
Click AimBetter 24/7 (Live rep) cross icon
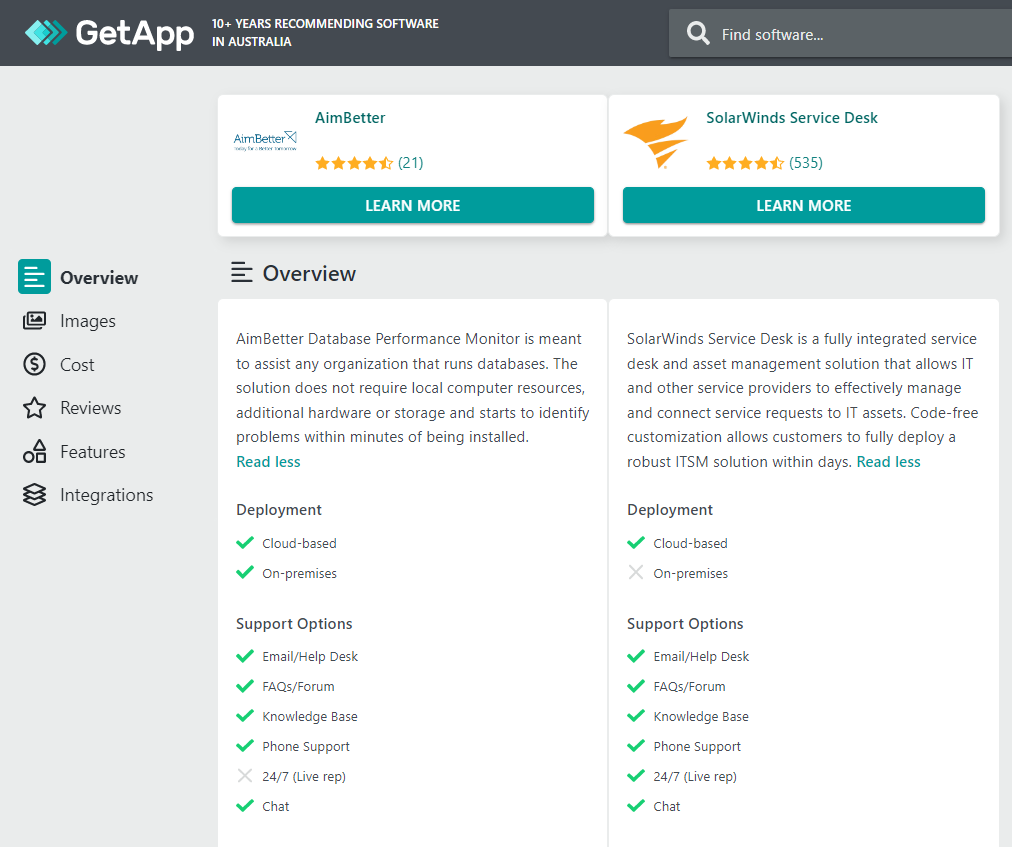[x=245, y=776]
